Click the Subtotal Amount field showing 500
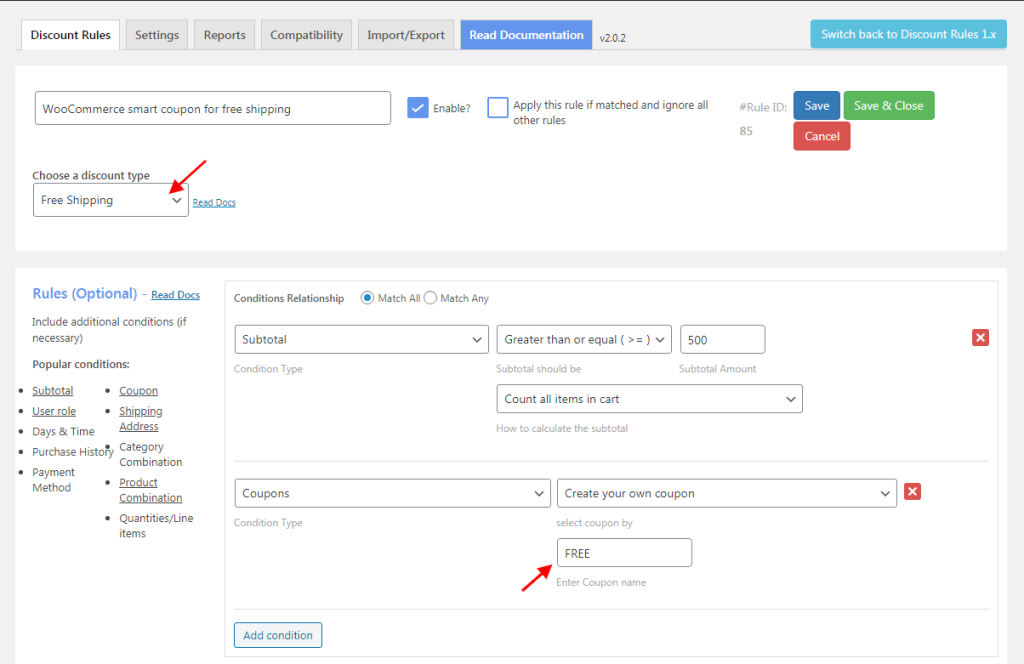 (722, 340)
